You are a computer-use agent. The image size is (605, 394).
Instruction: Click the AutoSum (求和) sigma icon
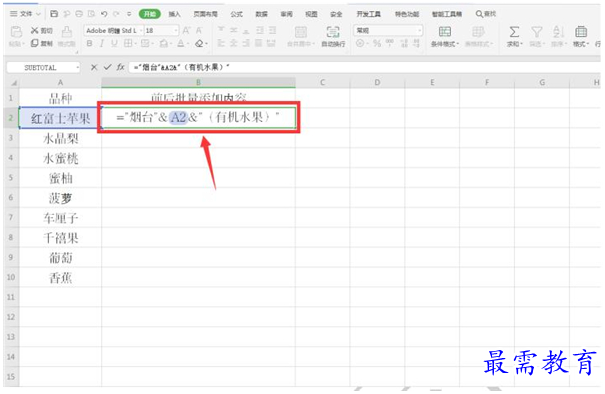(514, 32)
